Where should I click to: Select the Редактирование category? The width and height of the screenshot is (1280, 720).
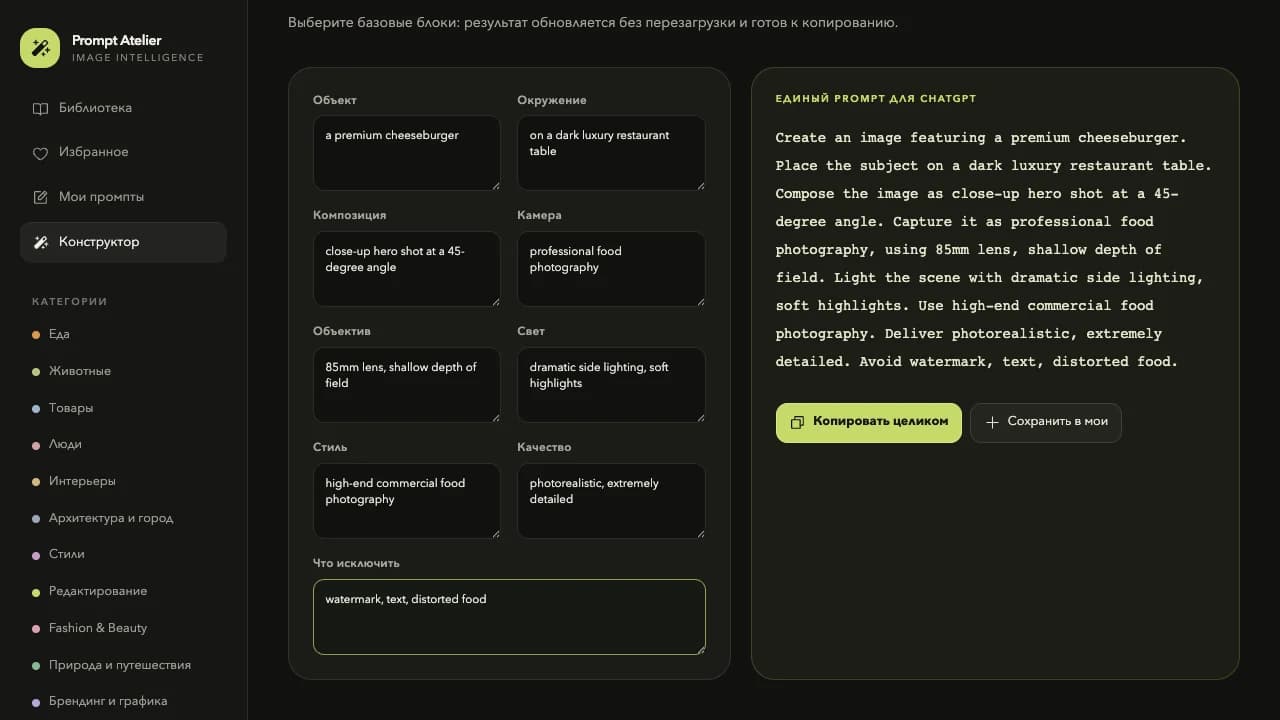[x=123, y=591]
